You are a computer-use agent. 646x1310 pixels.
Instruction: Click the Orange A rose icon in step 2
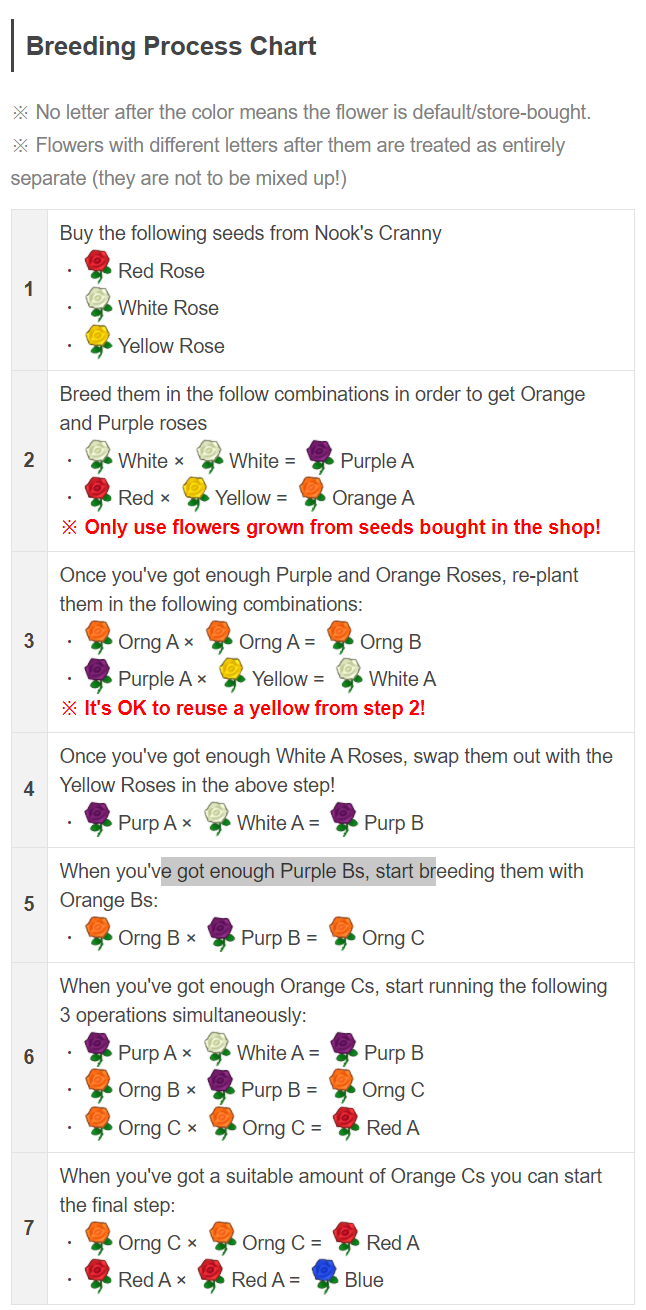pos(312,494)
